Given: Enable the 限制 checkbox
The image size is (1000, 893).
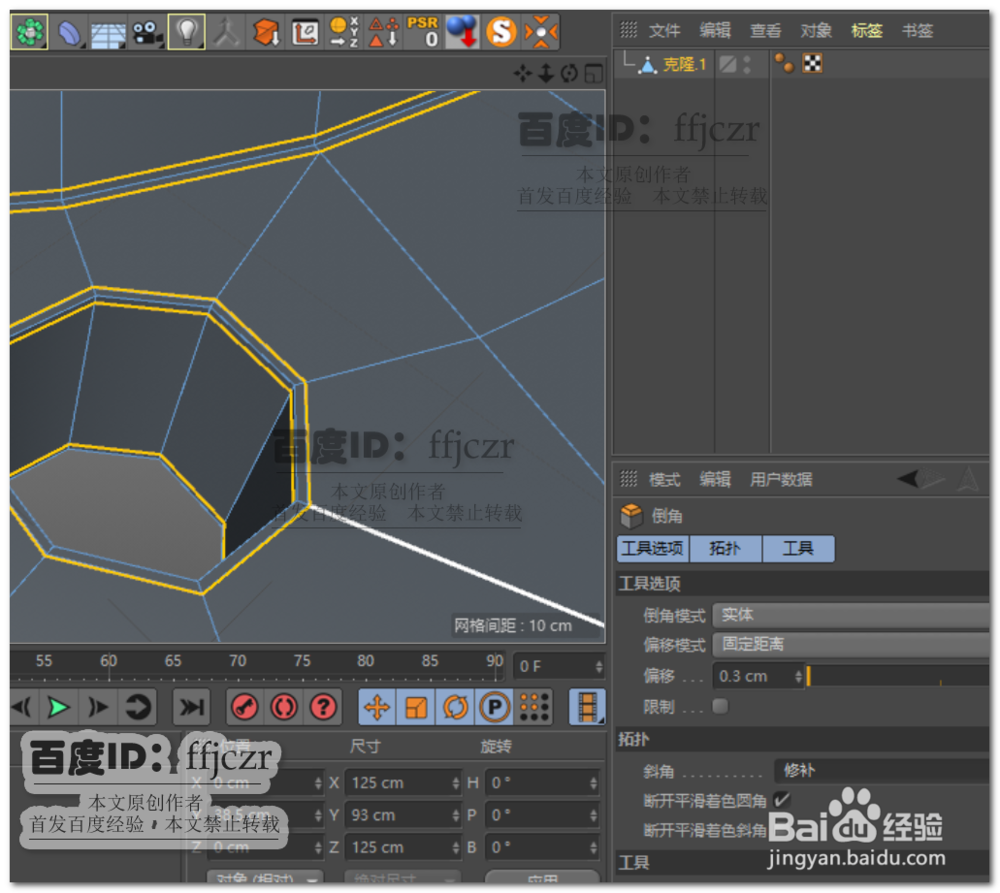Looking at the screenshot, I should click(x=720, y=707).
